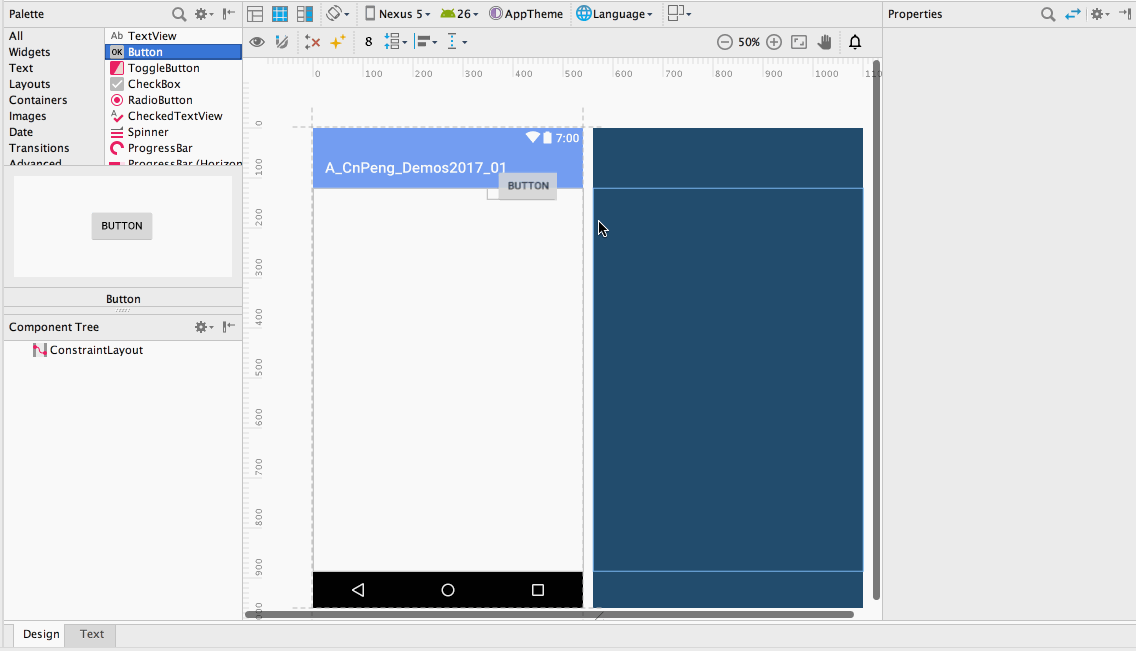The image size is (1136, 651).
Task: Switch to Blueprint surface view
Action: (280, 14)
